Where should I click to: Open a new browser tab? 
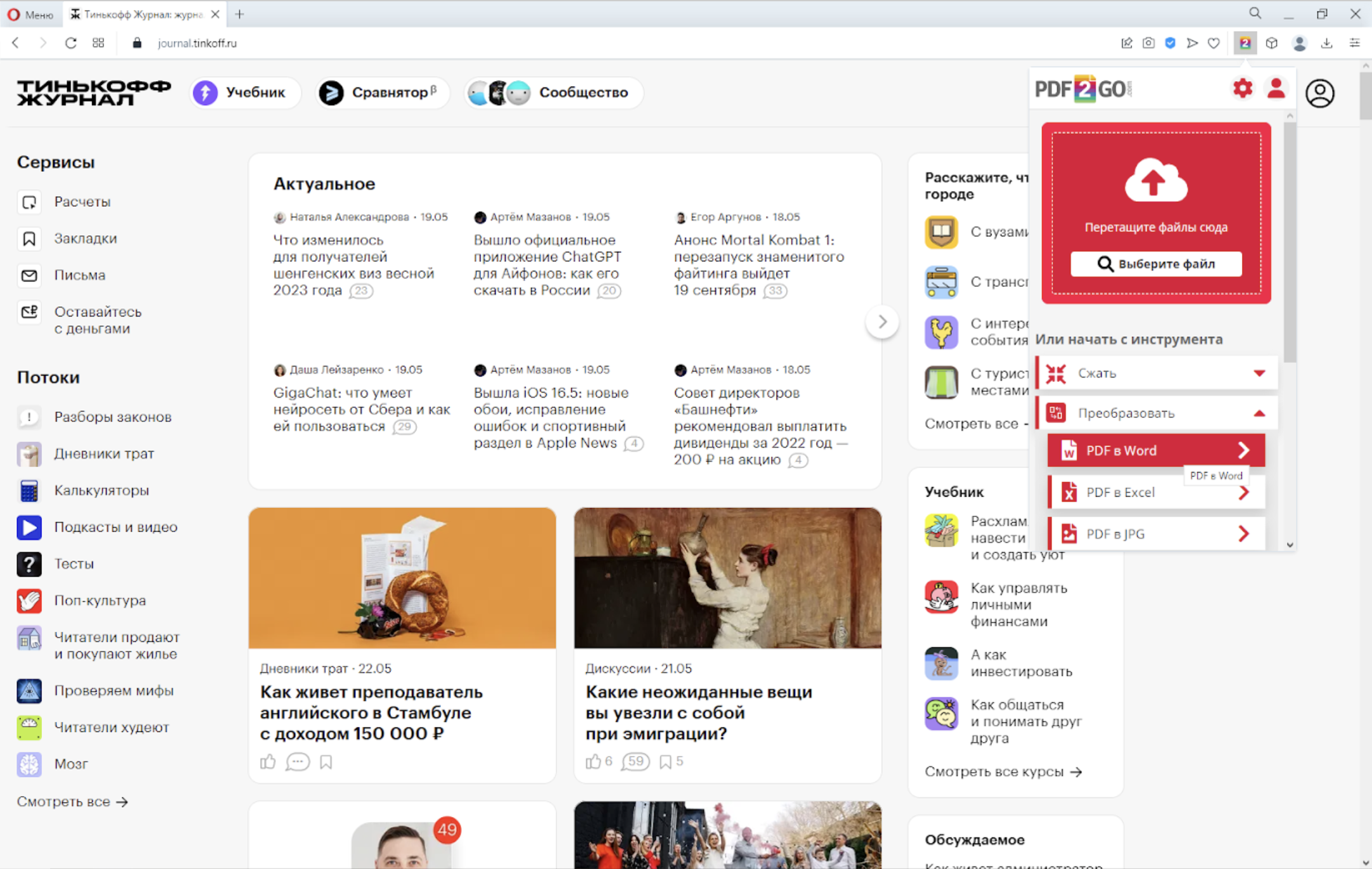pyautogui.click(x=239, y=14)
